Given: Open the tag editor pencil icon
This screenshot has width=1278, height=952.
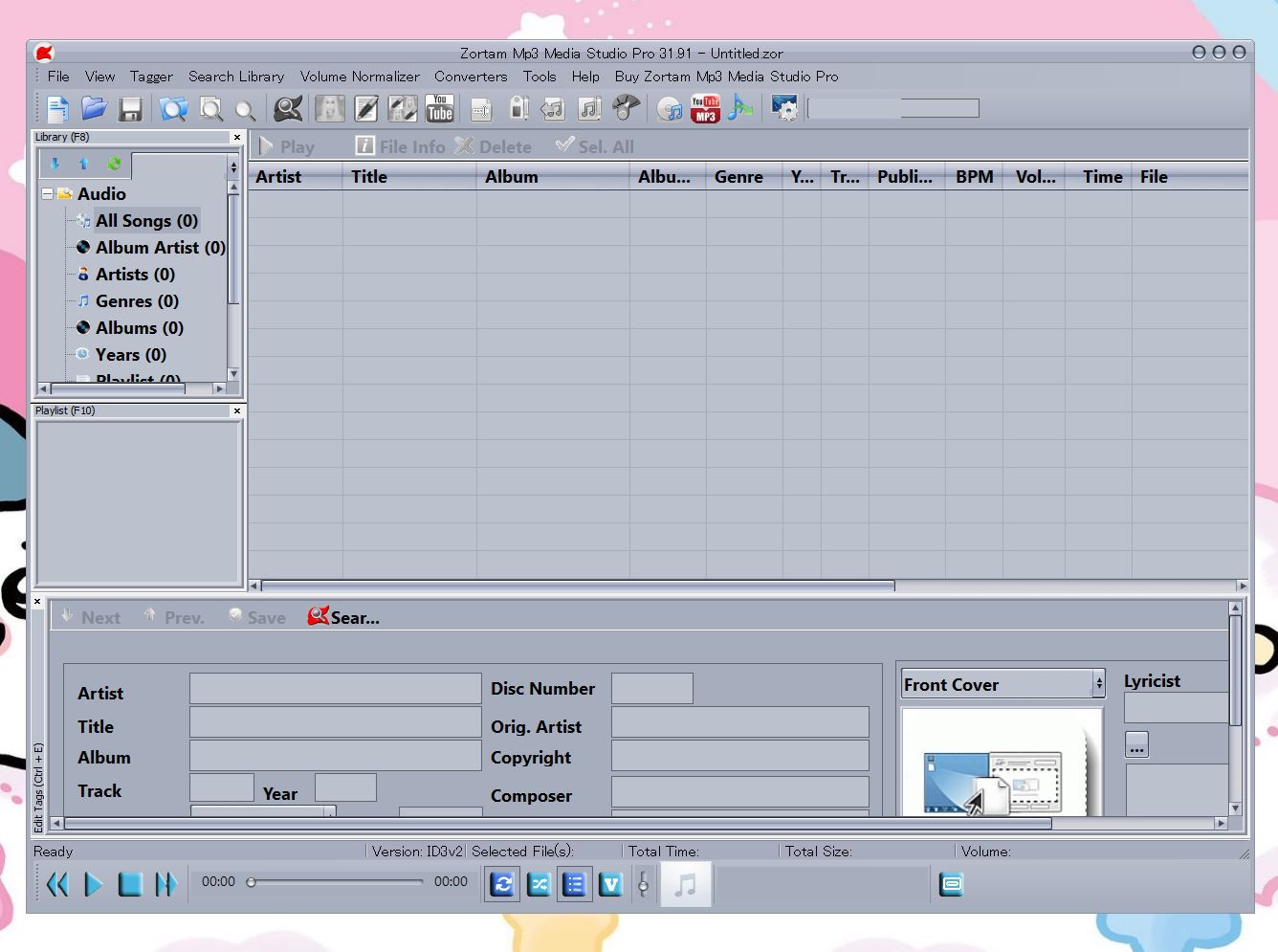Looking at the screenshot, I should (x=365, y=108).
